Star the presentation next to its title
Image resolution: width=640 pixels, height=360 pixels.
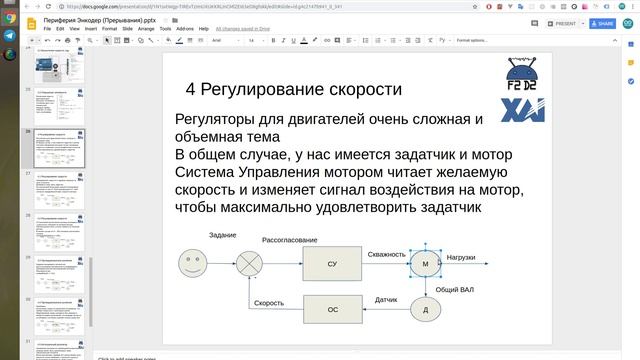(165, 20)
